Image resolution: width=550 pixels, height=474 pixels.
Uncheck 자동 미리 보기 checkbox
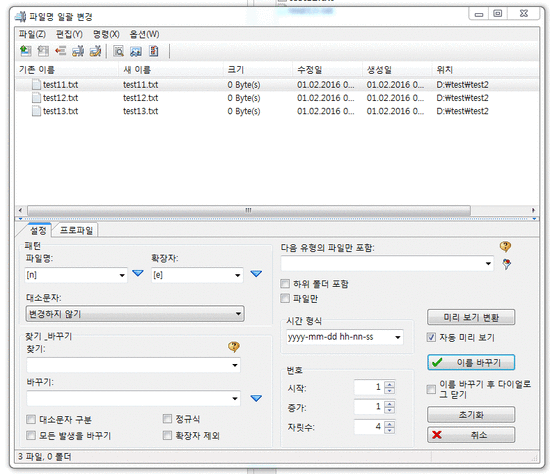(x=431, y=338)
